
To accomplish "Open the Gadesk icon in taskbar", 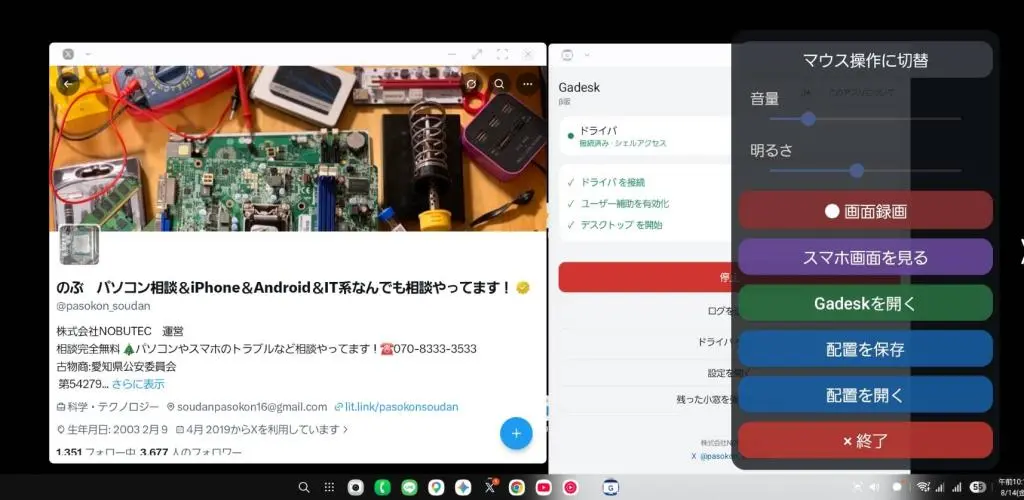I will tap(611, 487).
